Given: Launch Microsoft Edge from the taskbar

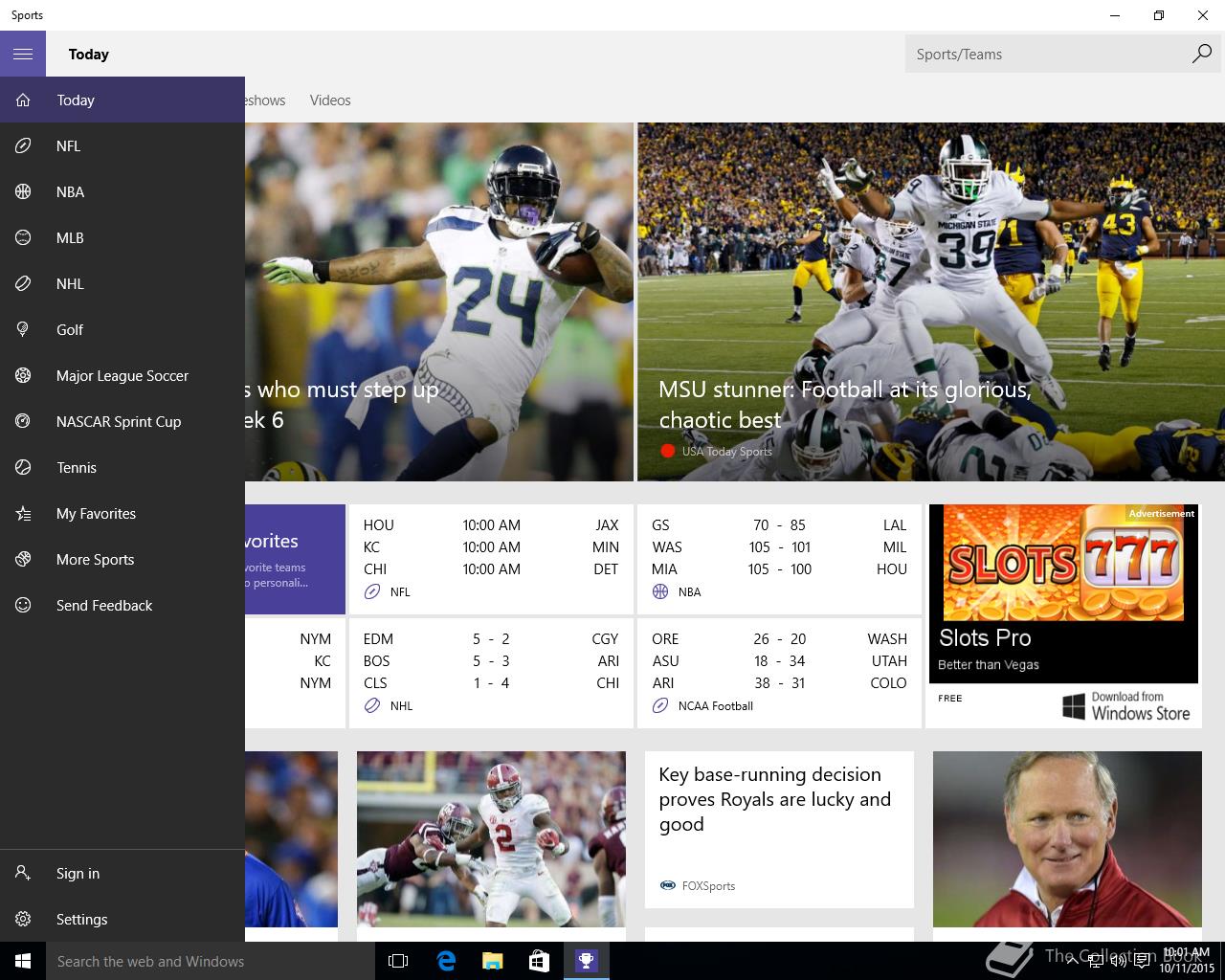Looking at the screenshot, I should point(445,961).
